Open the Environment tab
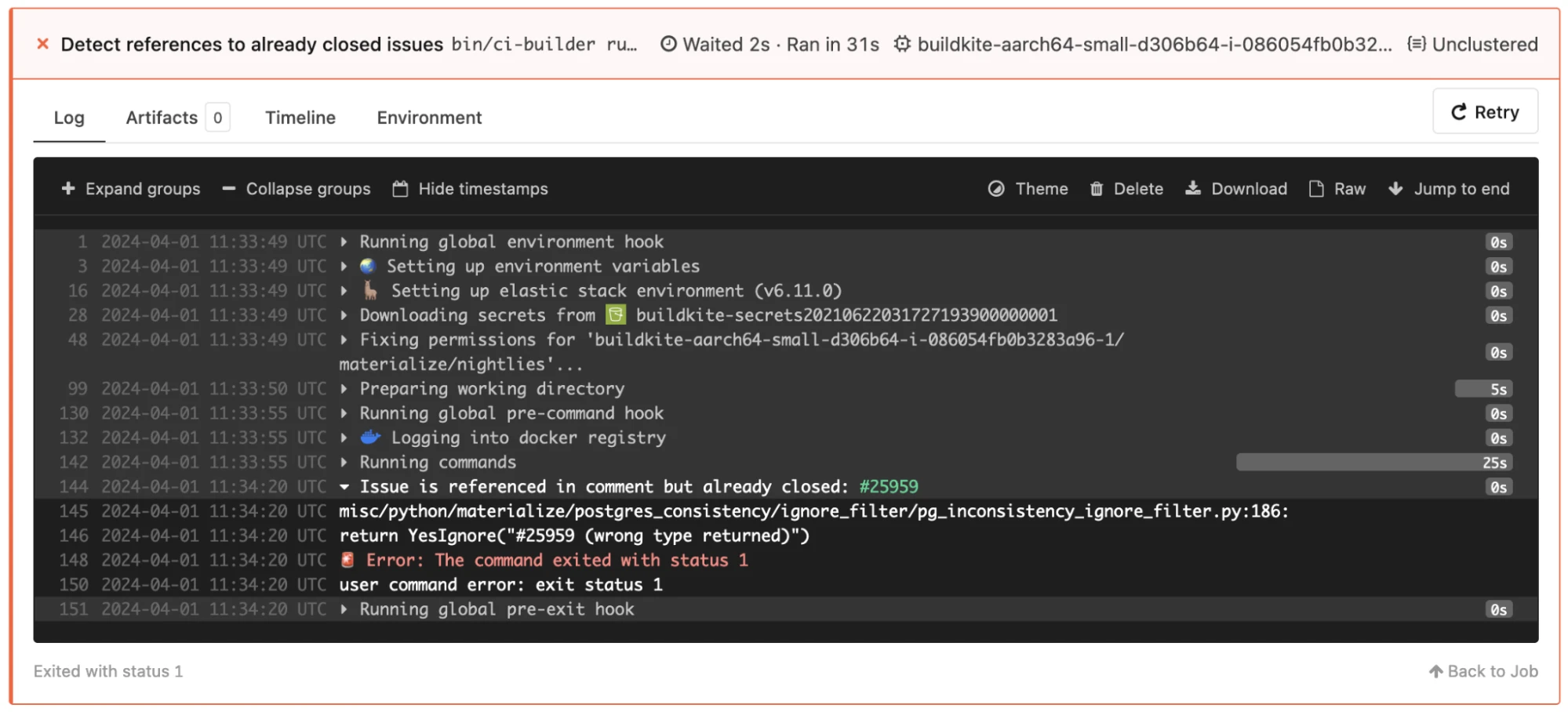 (x=429, y=118)
